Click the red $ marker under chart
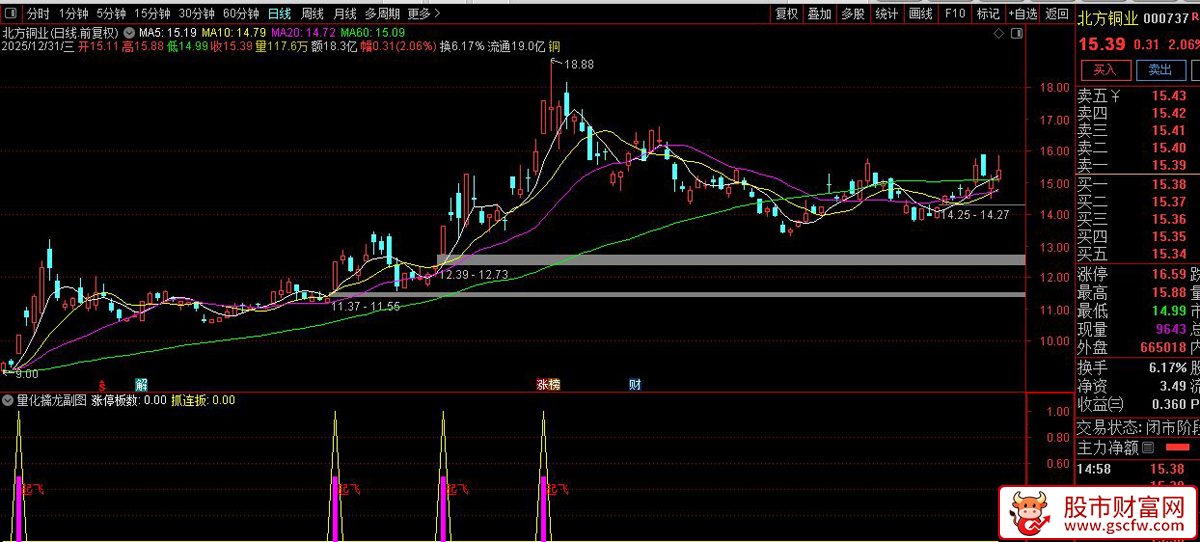 pos(101,385)
